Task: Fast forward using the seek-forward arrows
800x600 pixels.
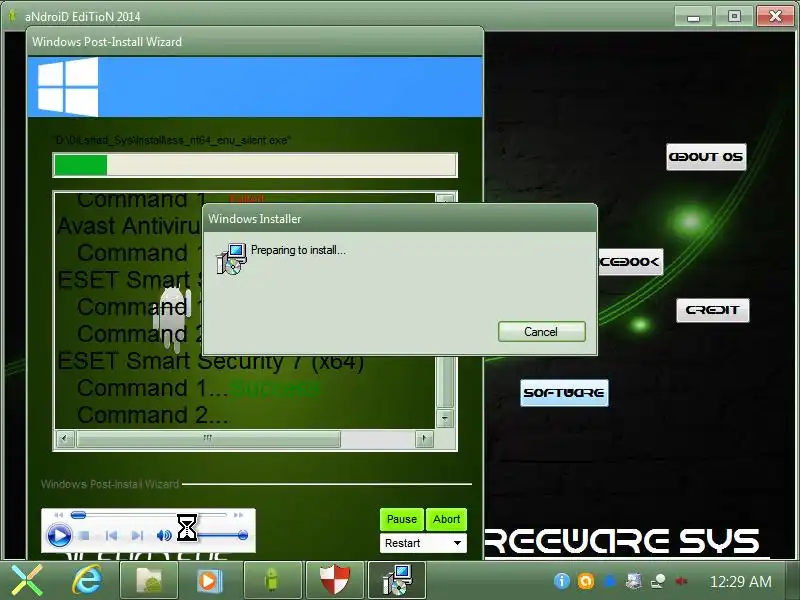Action: pos(238,515)
